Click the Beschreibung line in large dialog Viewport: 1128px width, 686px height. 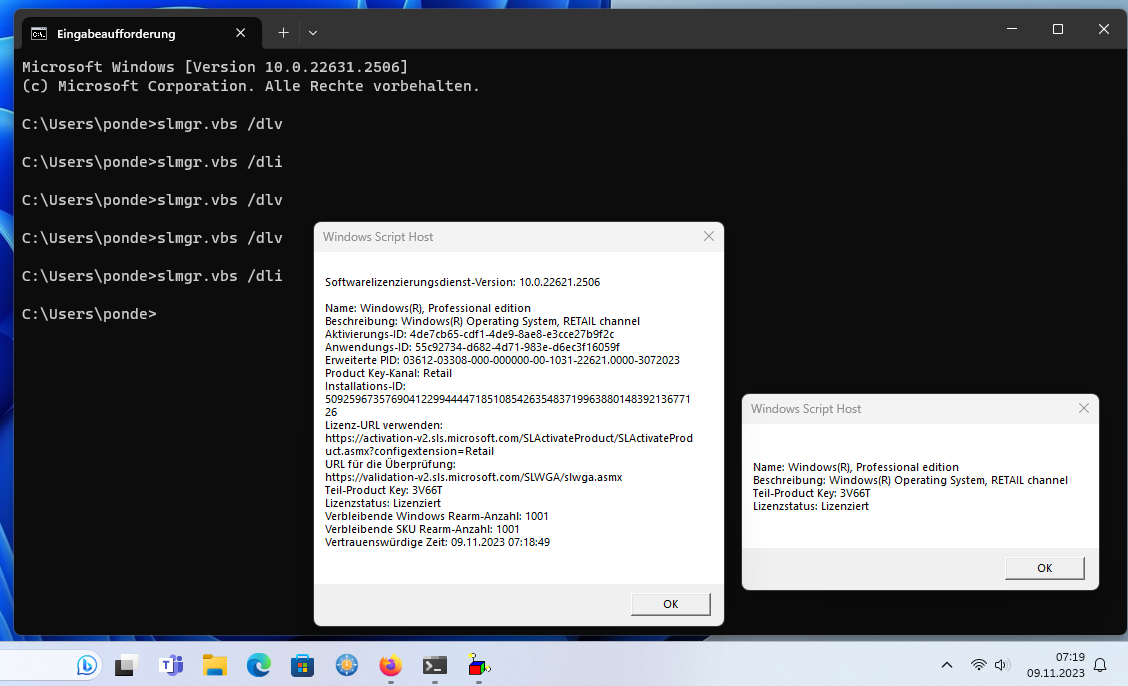(482, 321)
